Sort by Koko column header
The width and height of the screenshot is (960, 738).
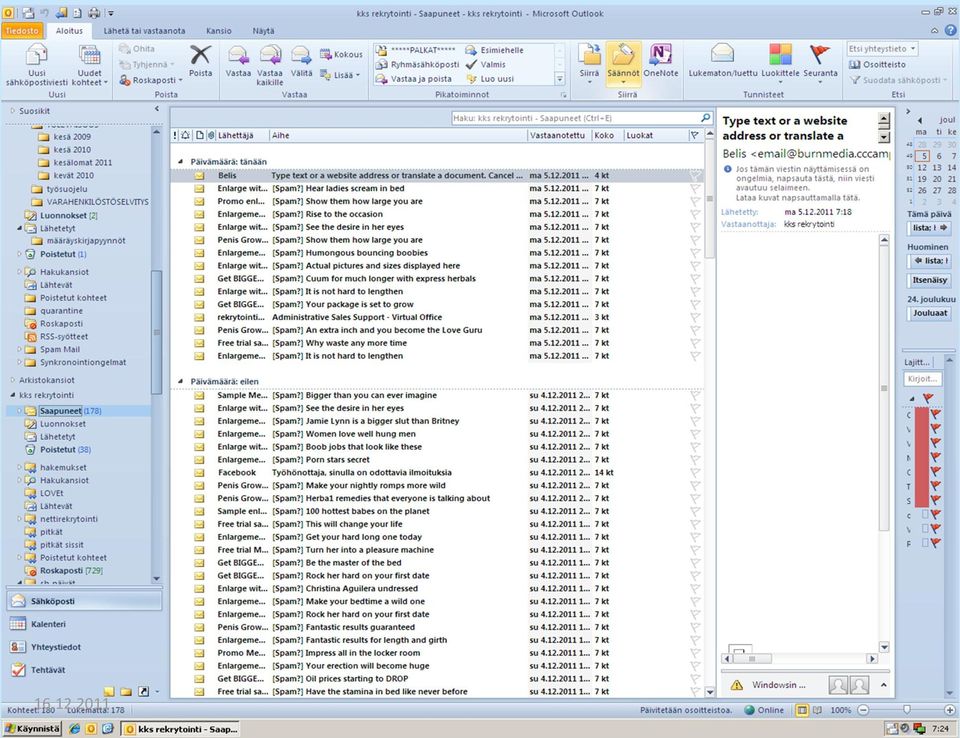[606, 135]
